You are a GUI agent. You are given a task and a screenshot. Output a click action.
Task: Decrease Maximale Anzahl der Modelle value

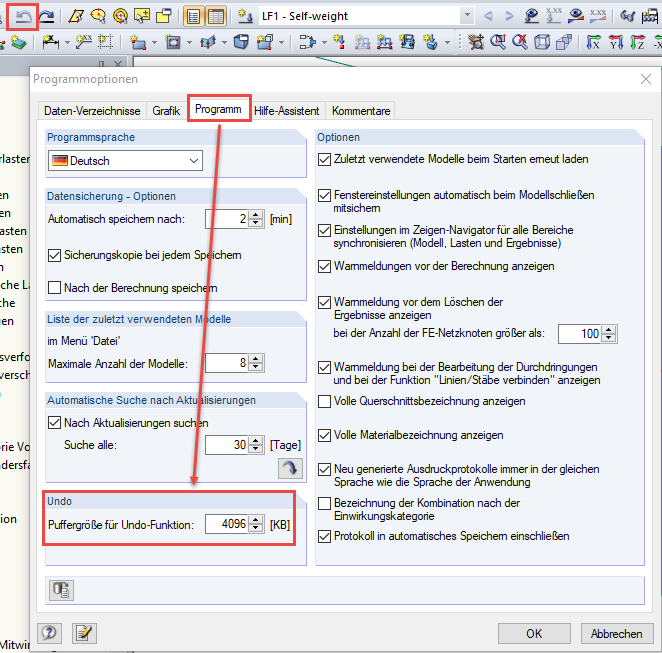pyautogui.click(x=255, y=367)
